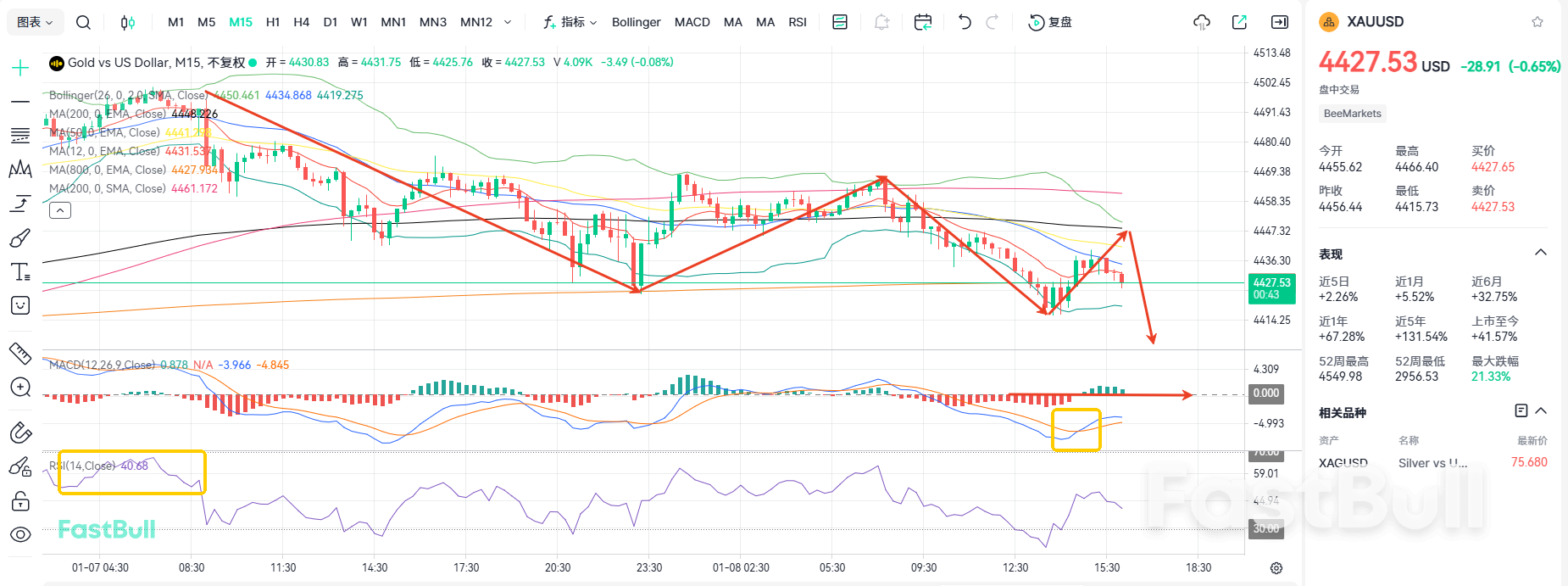Screen dimensions: 1568x586
Task: Select the text annotation tool
Action: coord(20,272)
